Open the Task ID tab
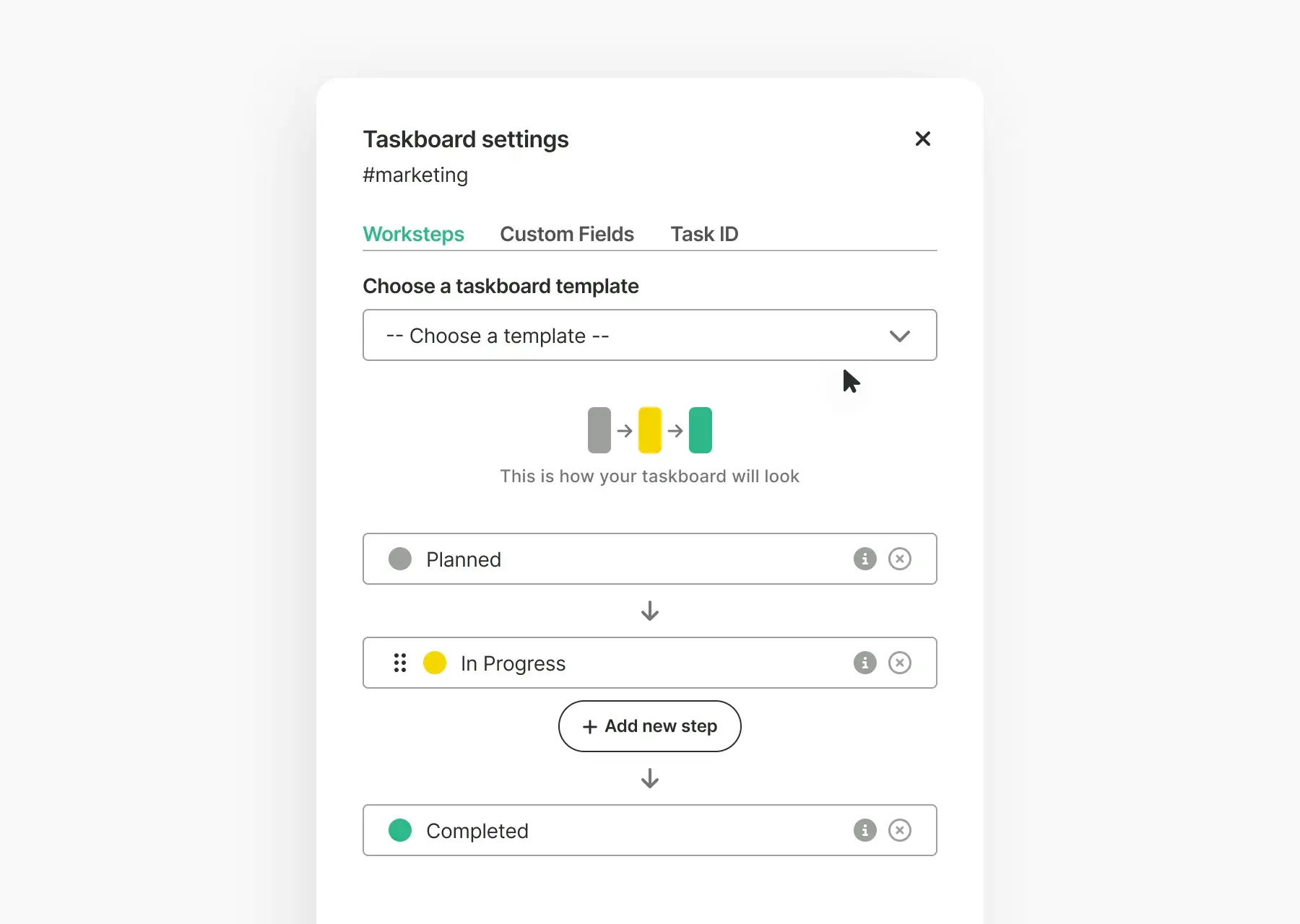This screenshot has width=1300, height=924. (x=703, y=234)
